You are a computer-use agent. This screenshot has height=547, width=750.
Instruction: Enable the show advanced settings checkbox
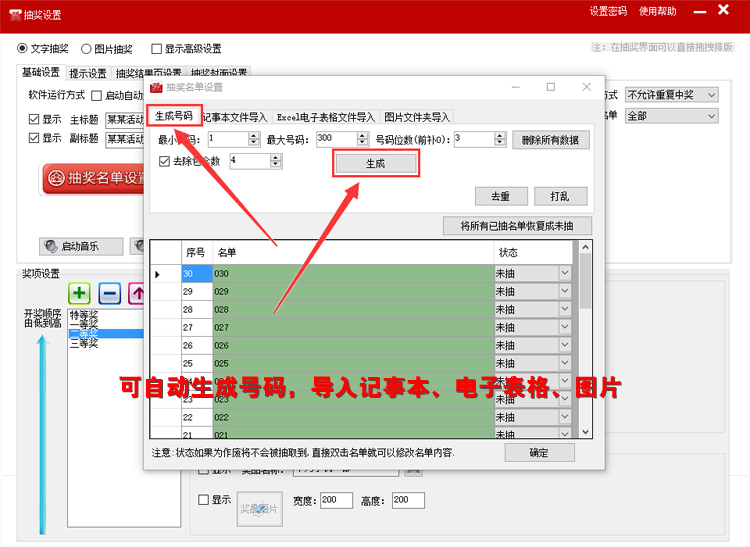pos(157,49)
